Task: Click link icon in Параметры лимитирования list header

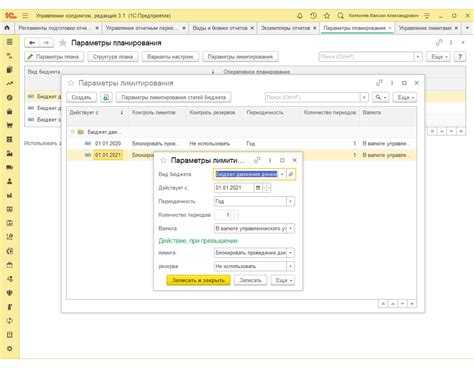Action: click(379, 83)
